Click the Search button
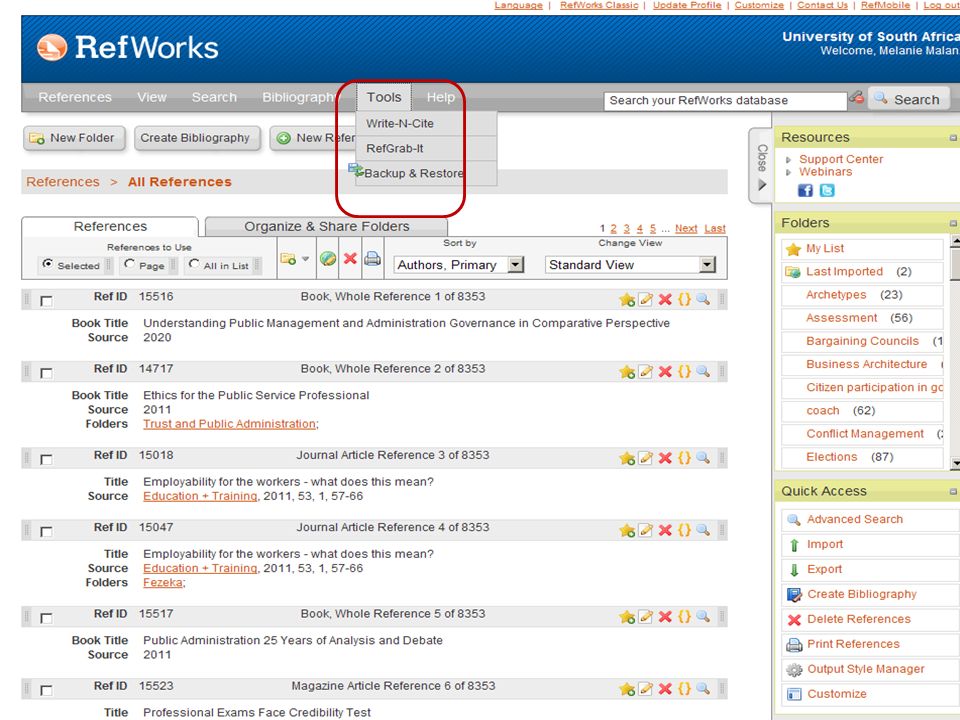Screen dimensions: 960x720 [909, 99]
